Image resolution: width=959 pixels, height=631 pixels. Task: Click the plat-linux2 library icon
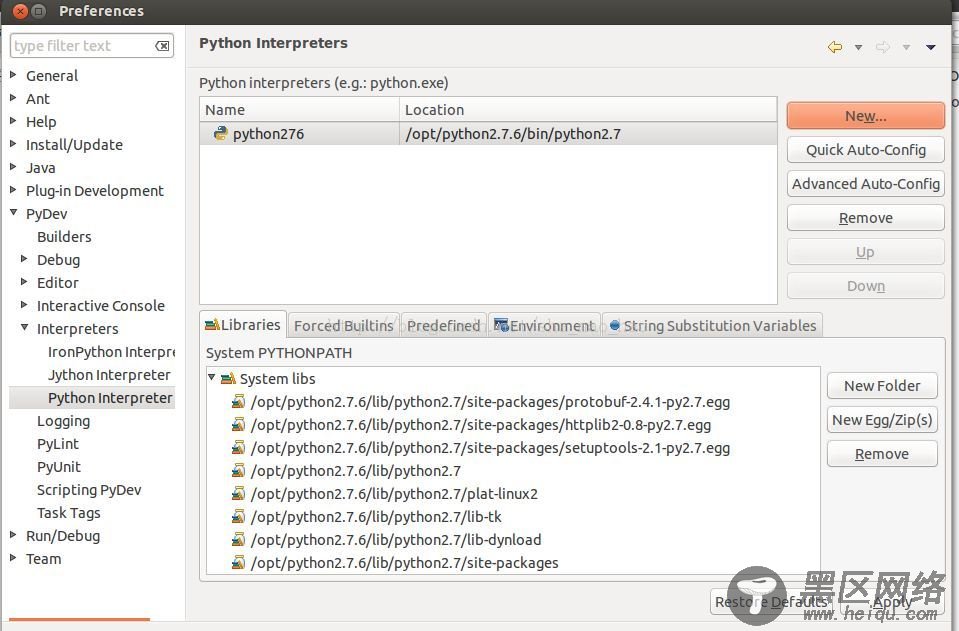pyautogui.click(x=238, y=494)
